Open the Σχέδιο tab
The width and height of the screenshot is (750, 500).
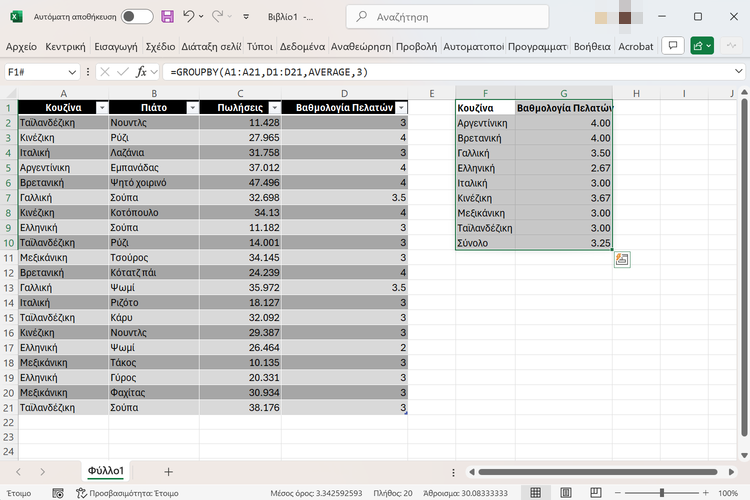[x=160, y=46]
